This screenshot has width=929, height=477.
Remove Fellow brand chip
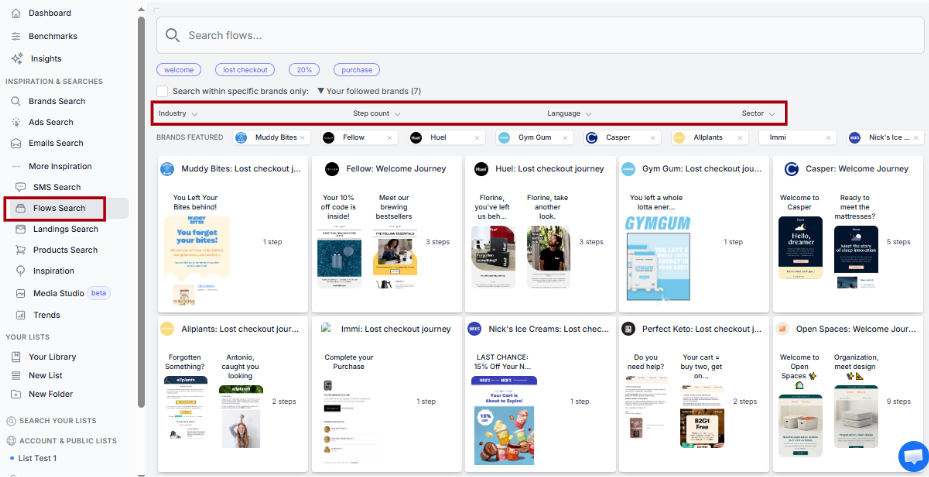click(x=389, y=137)
